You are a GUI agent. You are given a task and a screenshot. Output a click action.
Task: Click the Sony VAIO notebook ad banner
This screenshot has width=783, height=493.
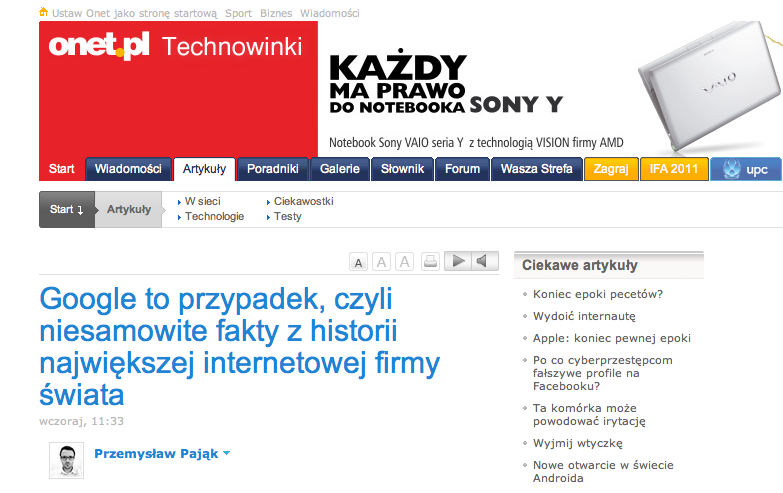[549, 87]
